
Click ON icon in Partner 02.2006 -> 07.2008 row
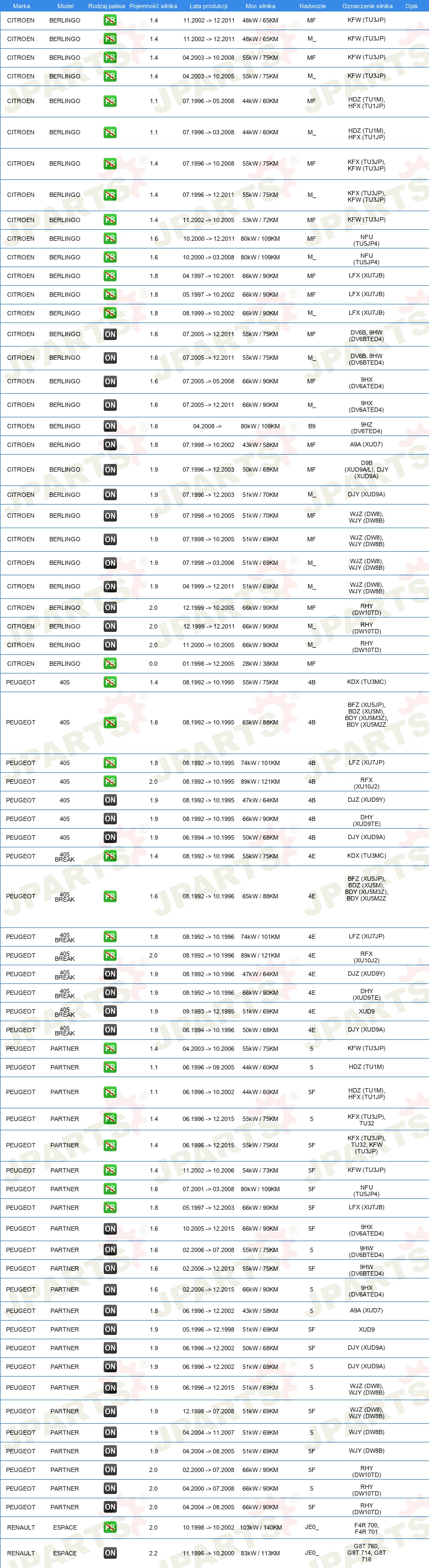110,1250
